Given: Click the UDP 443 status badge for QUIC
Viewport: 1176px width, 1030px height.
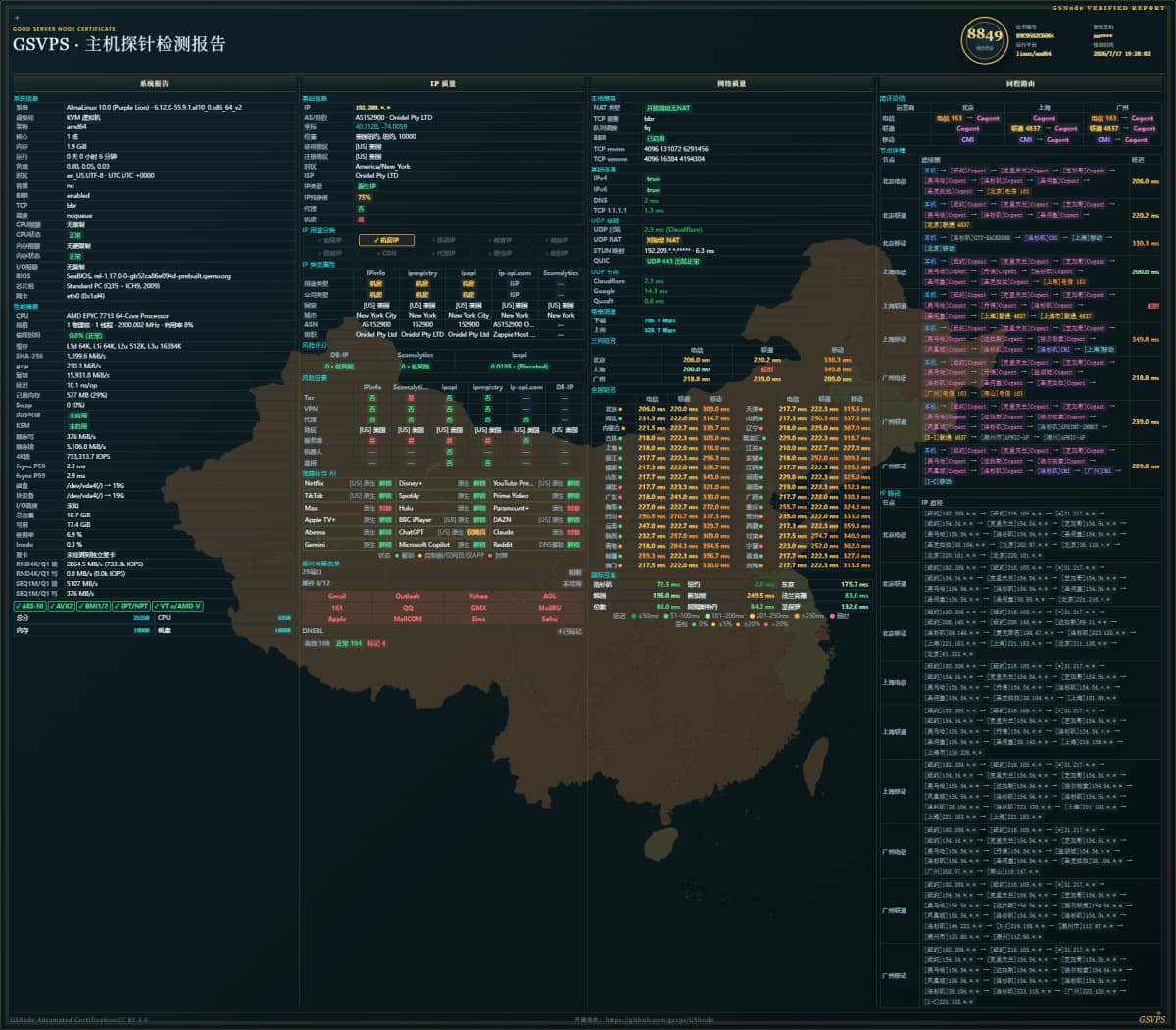Looking at the screenshot, I should [x=672, y=261].
